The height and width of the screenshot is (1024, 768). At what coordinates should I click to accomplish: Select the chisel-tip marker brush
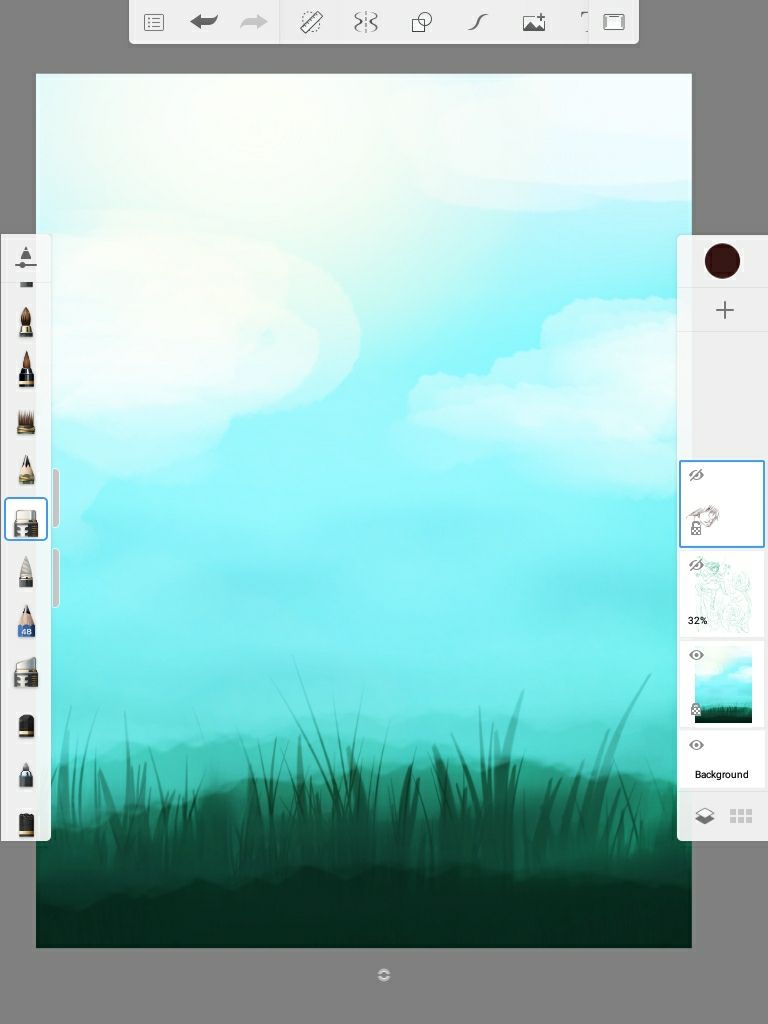[26, 673]
